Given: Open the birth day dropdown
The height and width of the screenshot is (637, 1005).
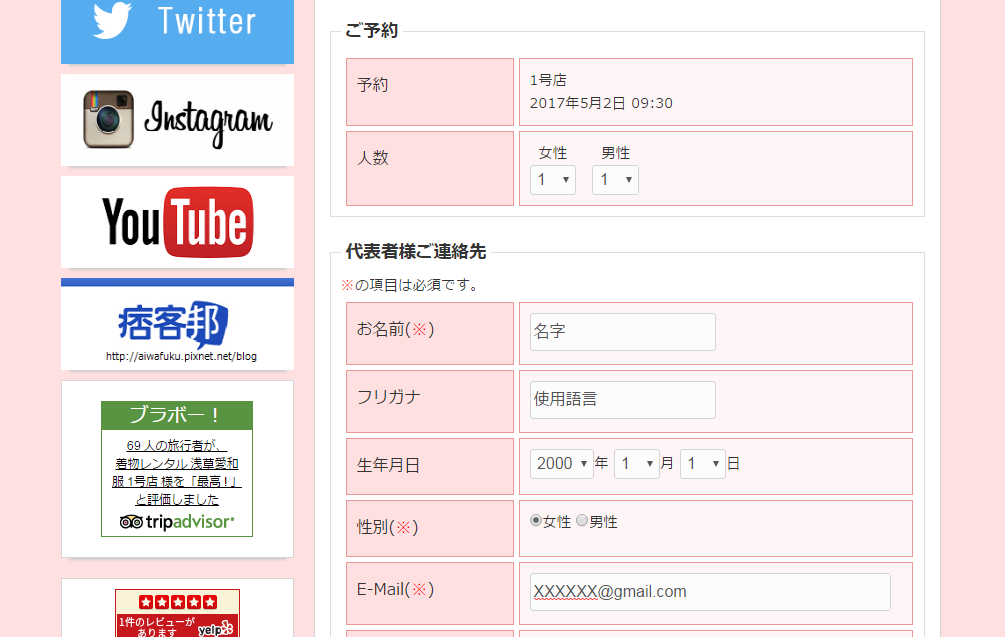Looking at the screenshot, I should [702, 464].
